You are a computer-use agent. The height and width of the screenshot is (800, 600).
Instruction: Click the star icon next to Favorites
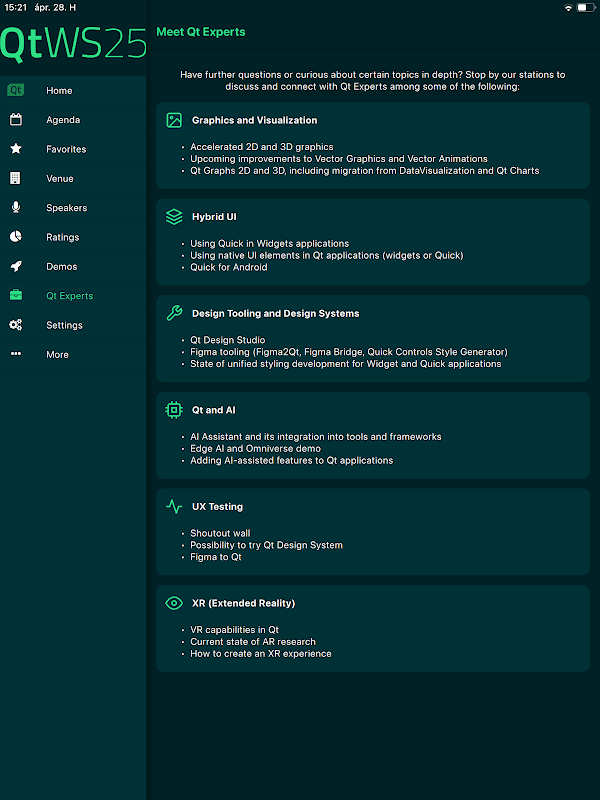pyautogui.click(x=16, y=148)
